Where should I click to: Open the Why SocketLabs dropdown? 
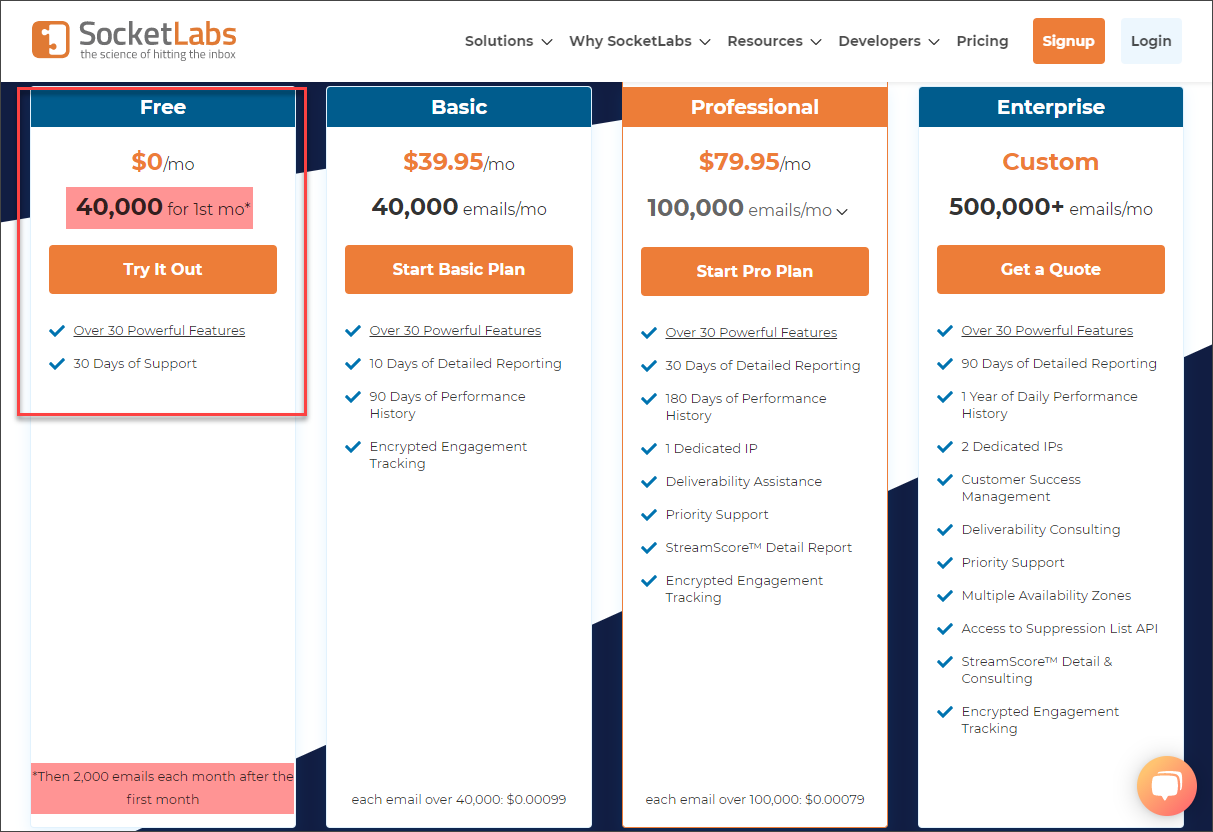(640, 41)
